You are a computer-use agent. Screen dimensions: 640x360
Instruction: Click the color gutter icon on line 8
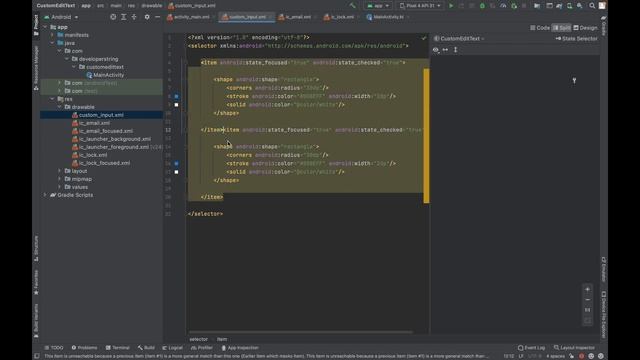(x=176, y=96)
